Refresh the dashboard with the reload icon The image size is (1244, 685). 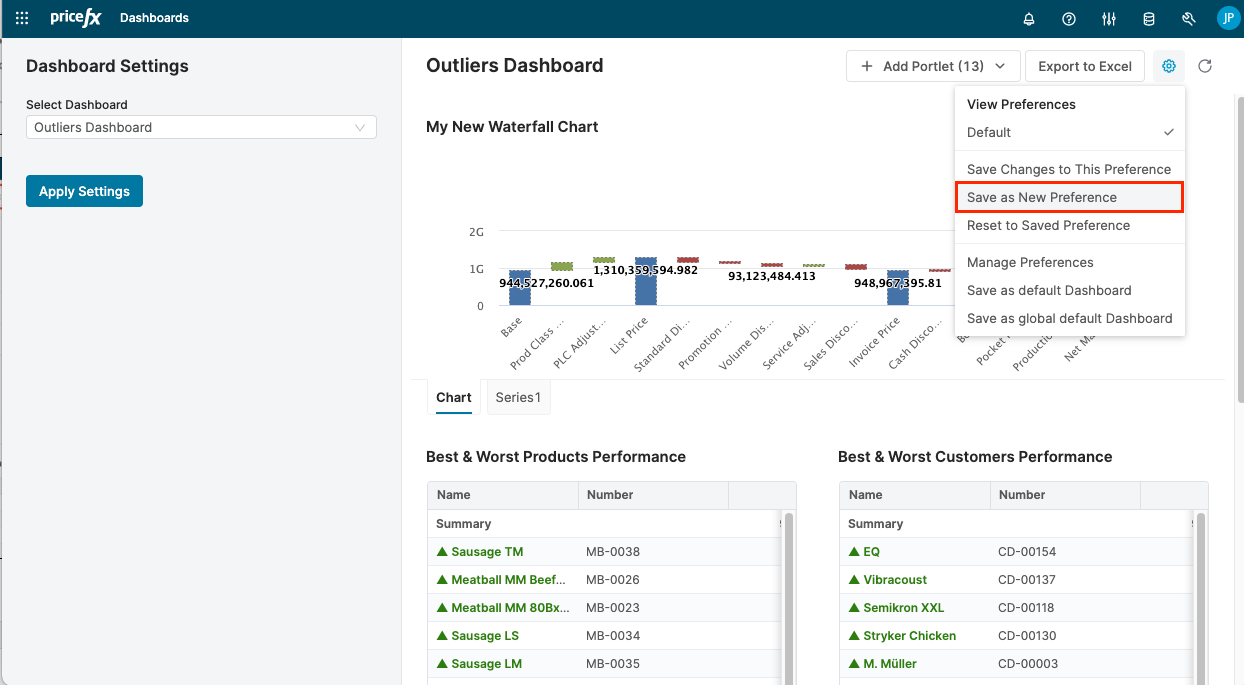1205,66
